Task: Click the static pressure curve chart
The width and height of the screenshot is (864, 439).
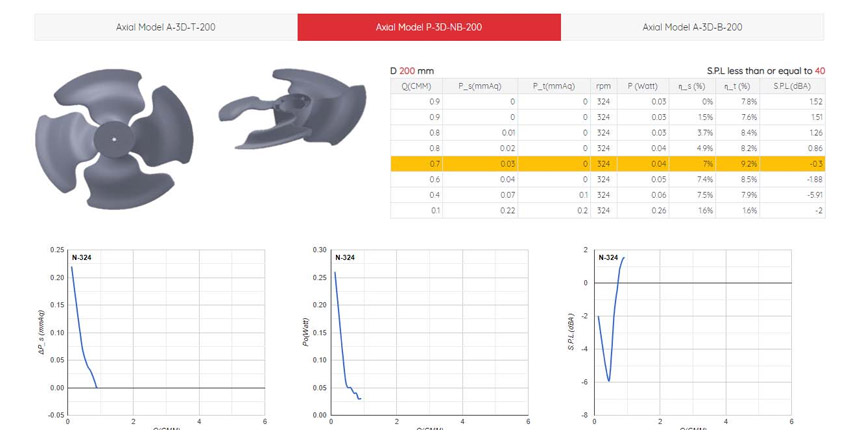Action: pyautogui.click(x=166, y=332)
